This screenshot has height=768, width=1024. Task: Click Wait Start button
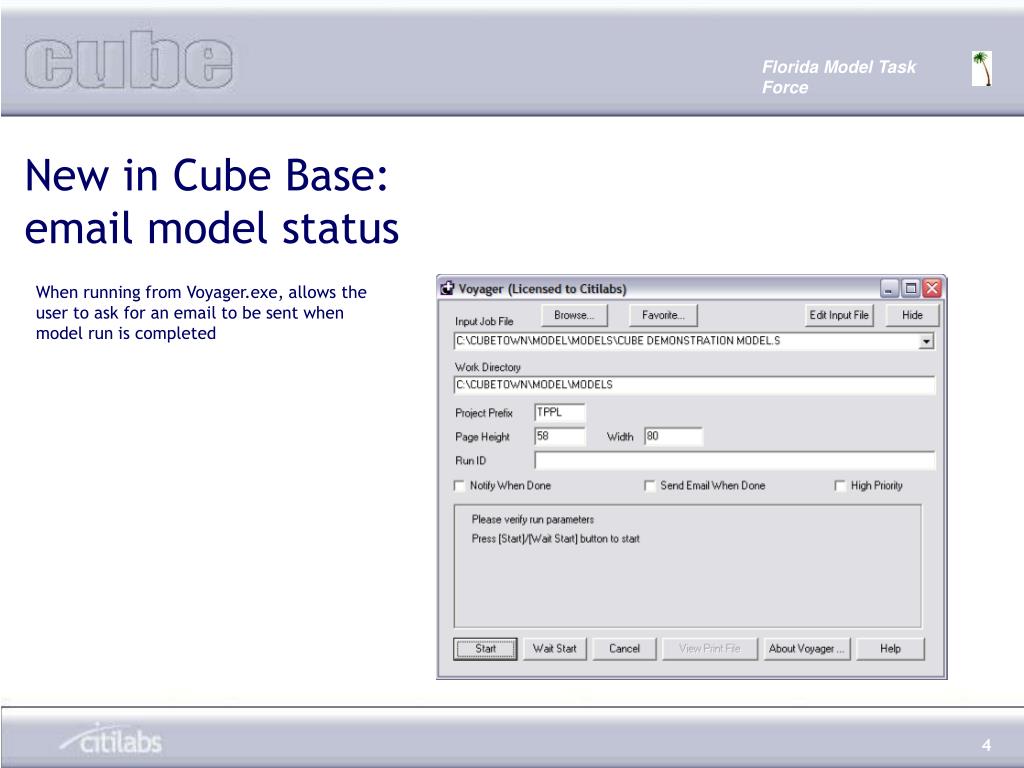point(554,648)
